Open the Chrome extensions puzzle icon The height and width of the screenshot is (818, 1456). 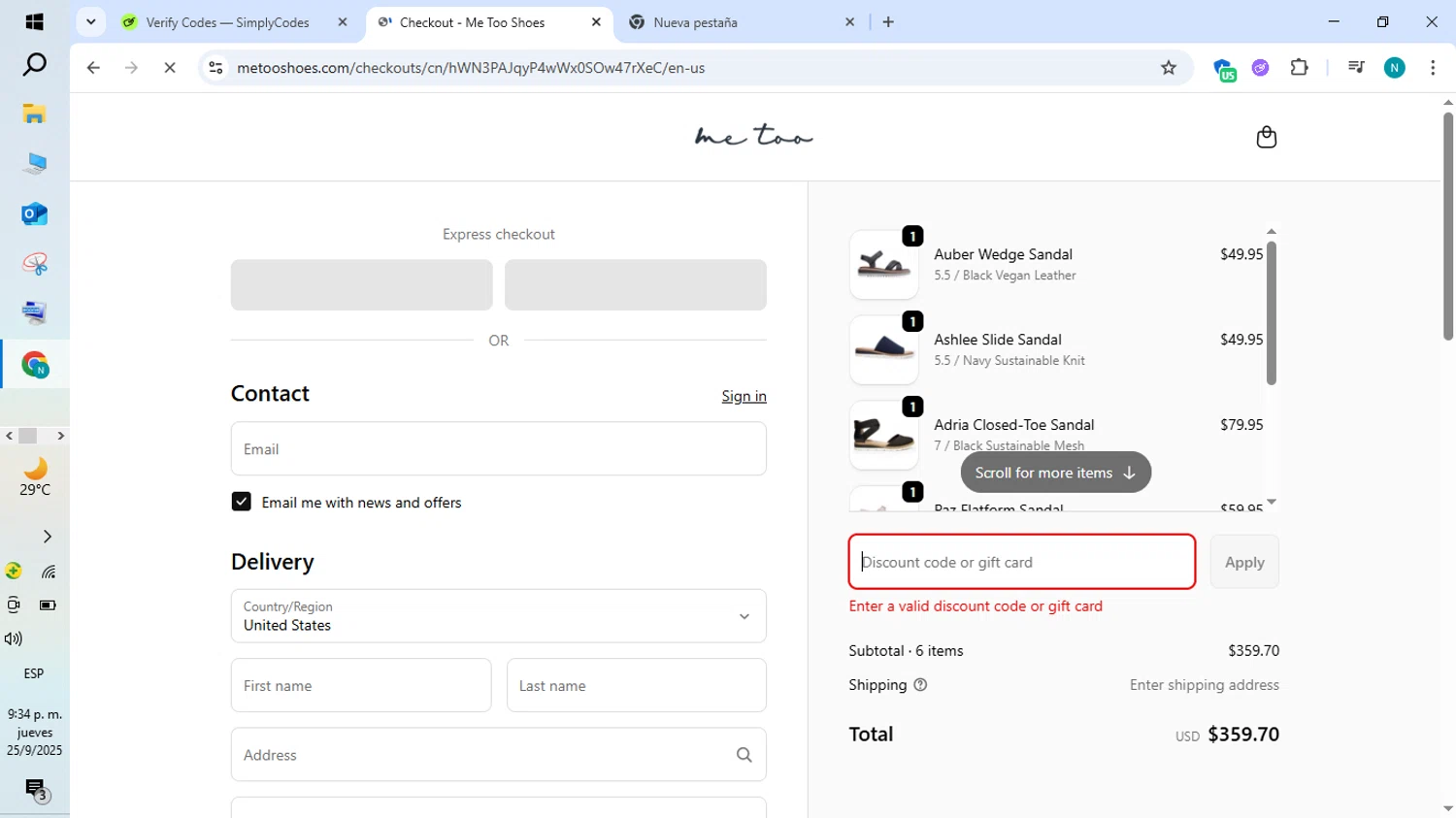[x=1299, y=68]
